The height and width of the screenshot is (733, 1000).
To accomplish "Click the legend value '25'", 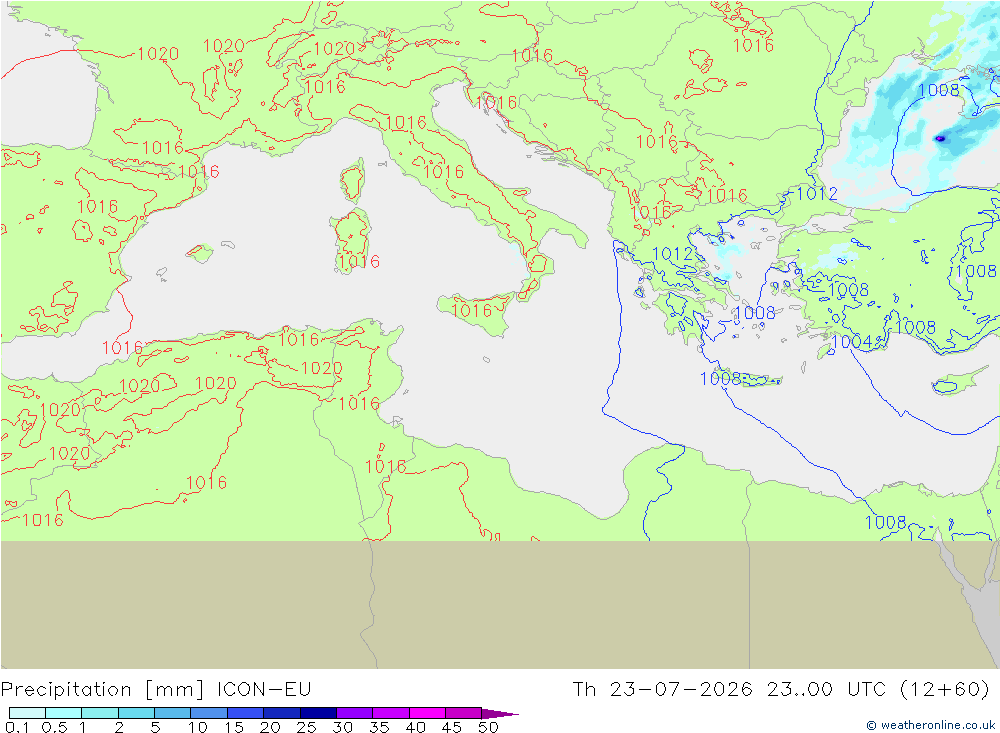I will click(307, 727).
